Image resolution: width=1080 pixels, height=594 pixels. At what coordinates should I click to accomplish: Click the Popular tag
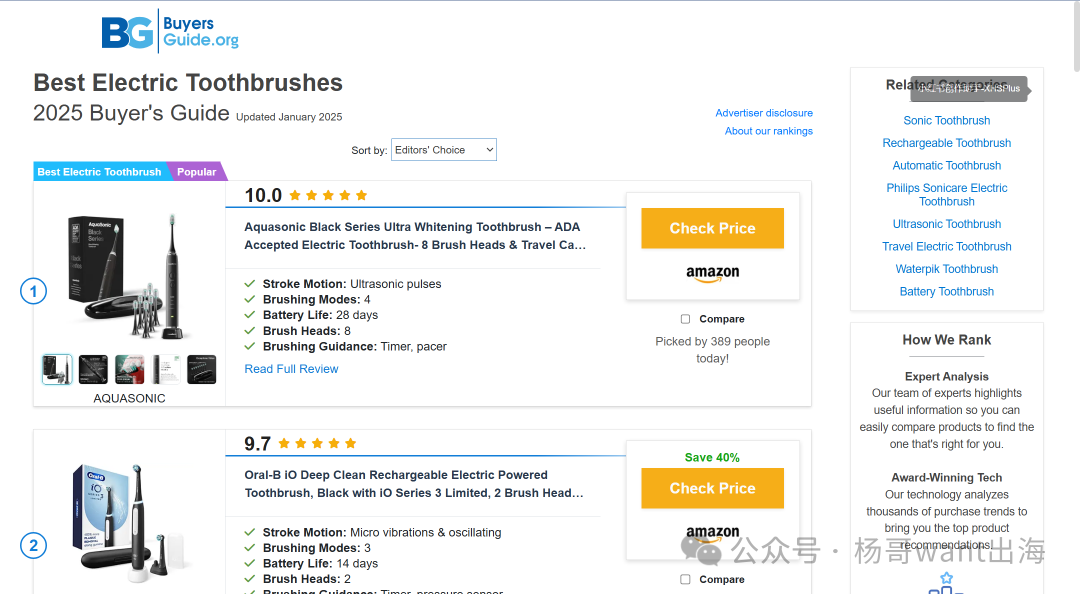point(196,172)
